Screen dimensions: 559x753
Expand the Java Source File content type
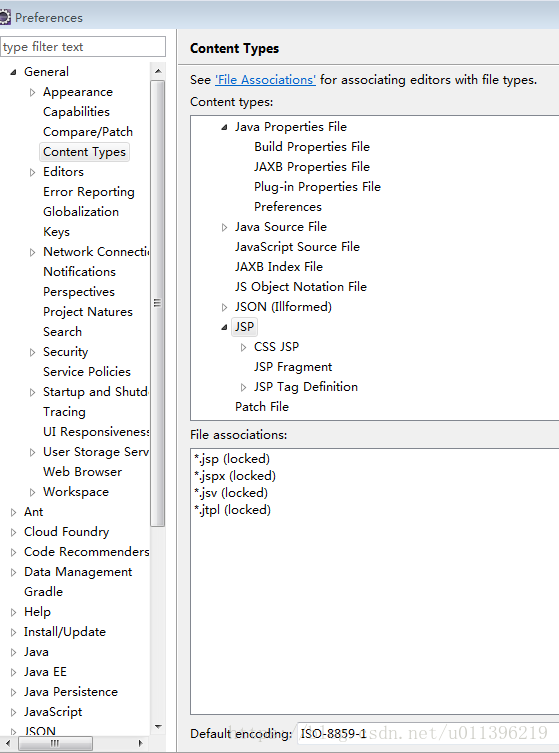click(224, 227)
